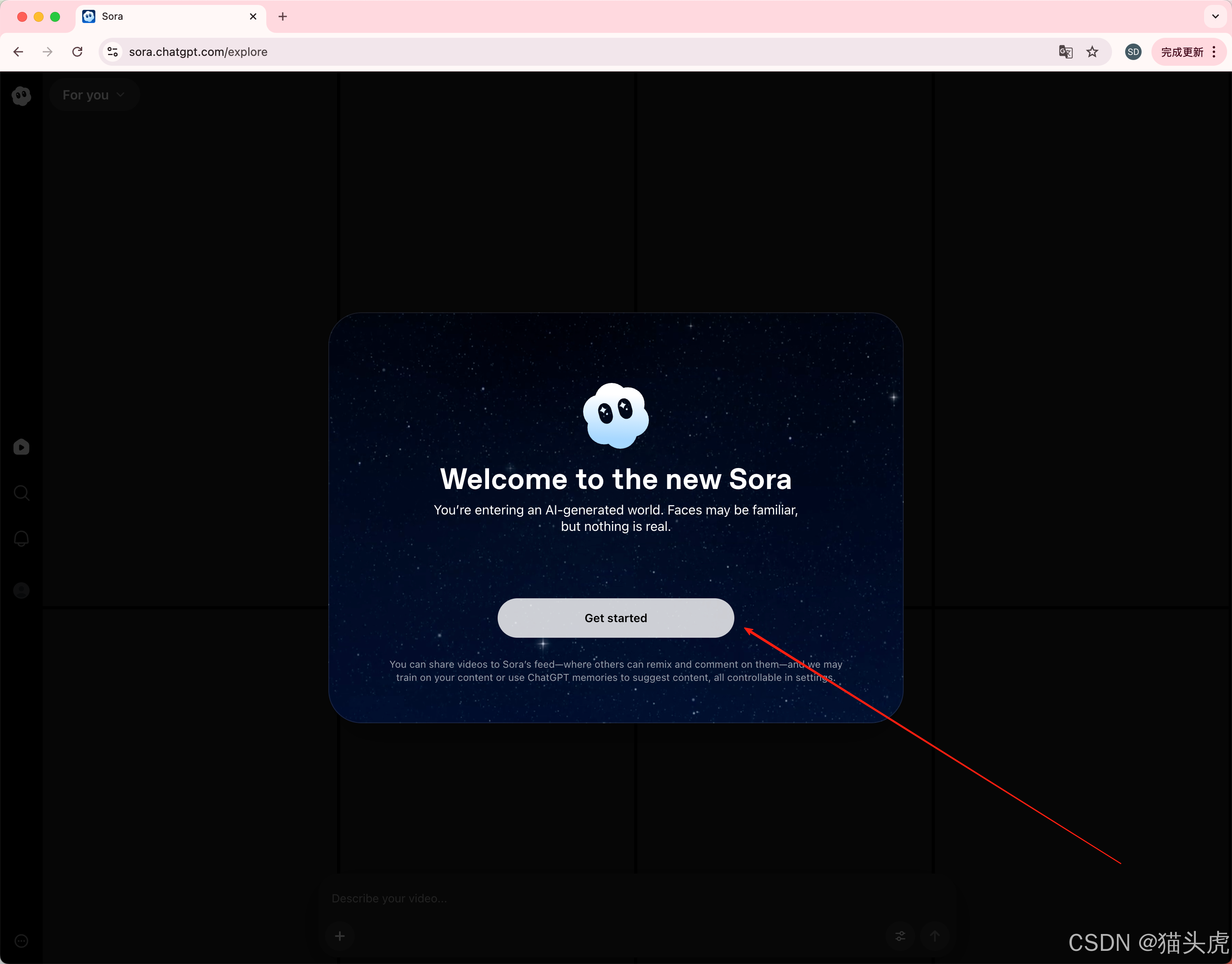The height and width of the screenshot is (964, 1232).
Task: Open a new browser tab
Action: (x=283, y=16)
